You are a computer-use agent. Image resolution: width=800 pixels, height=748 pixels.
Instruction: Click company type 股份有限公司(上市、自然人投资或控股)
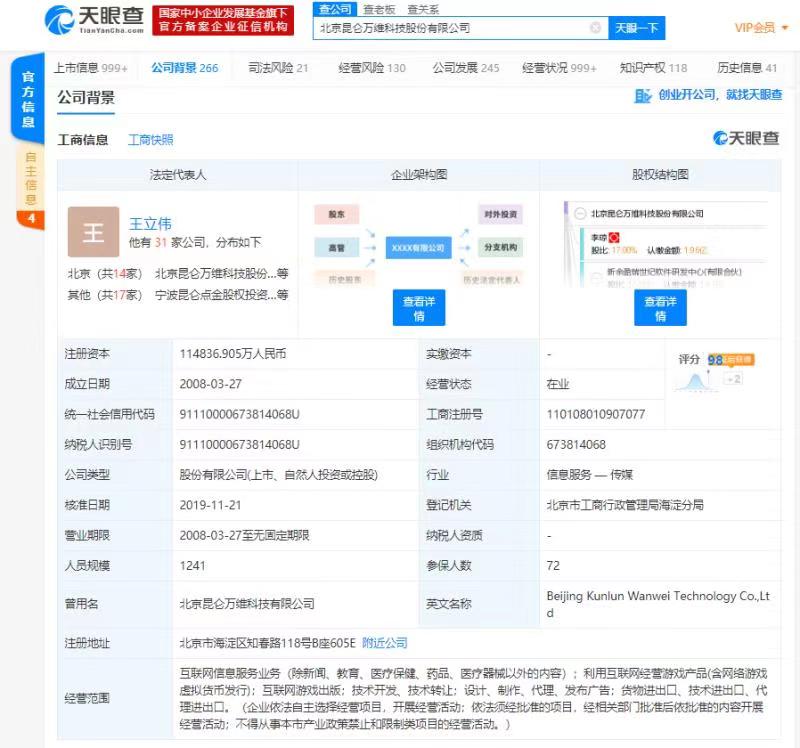279,475
